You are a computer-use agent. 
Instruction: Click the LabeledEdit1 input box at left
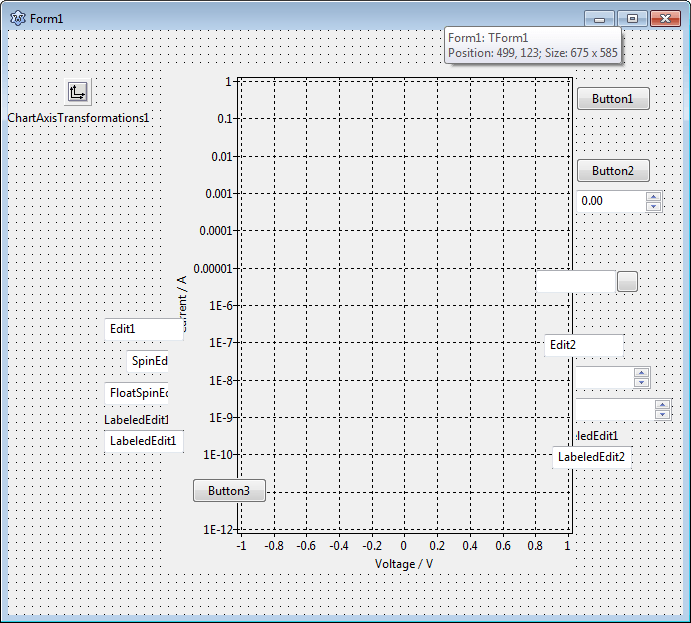point(144,441)
